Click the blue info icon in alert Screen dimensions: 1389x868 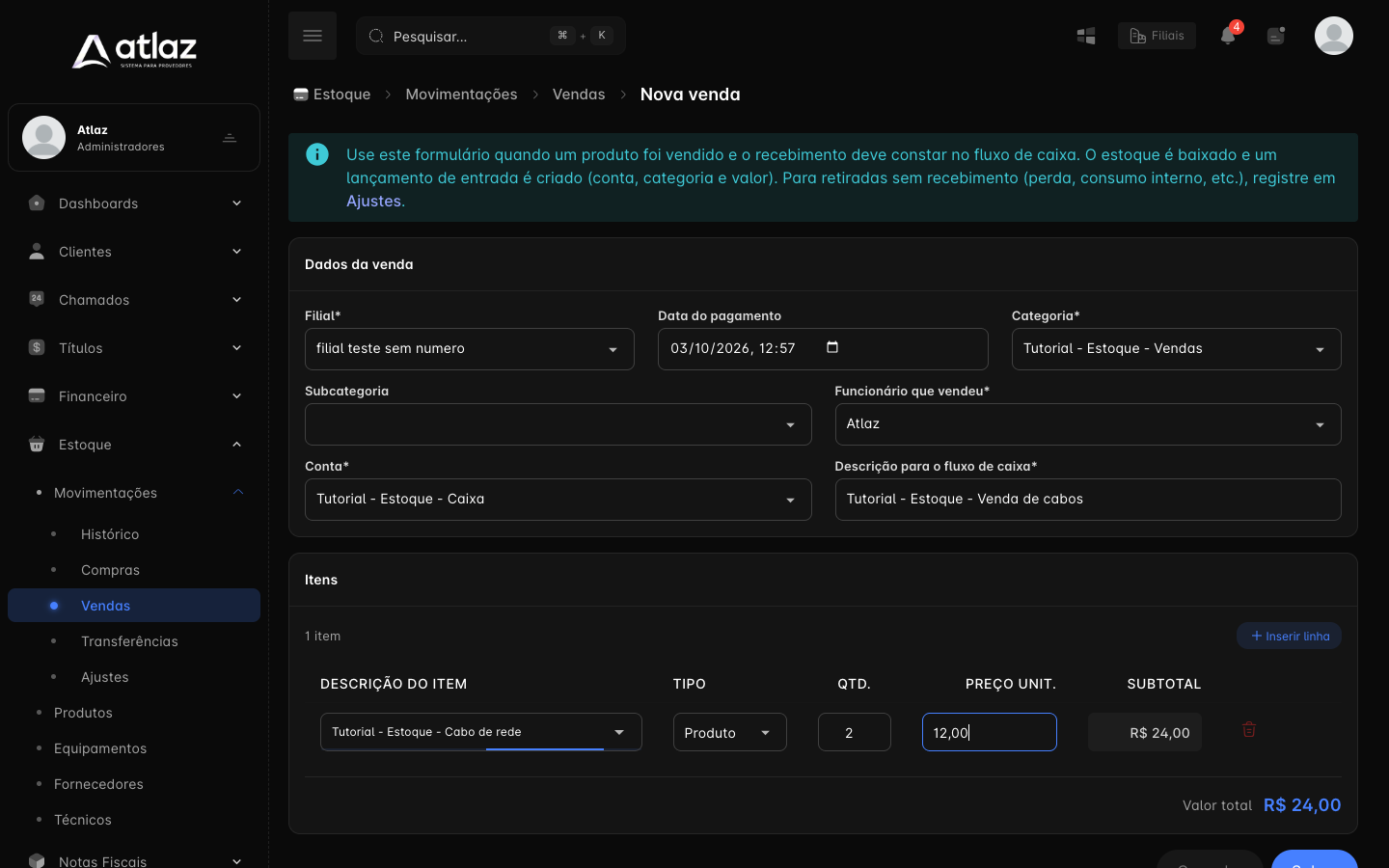[x=317, y=154]
